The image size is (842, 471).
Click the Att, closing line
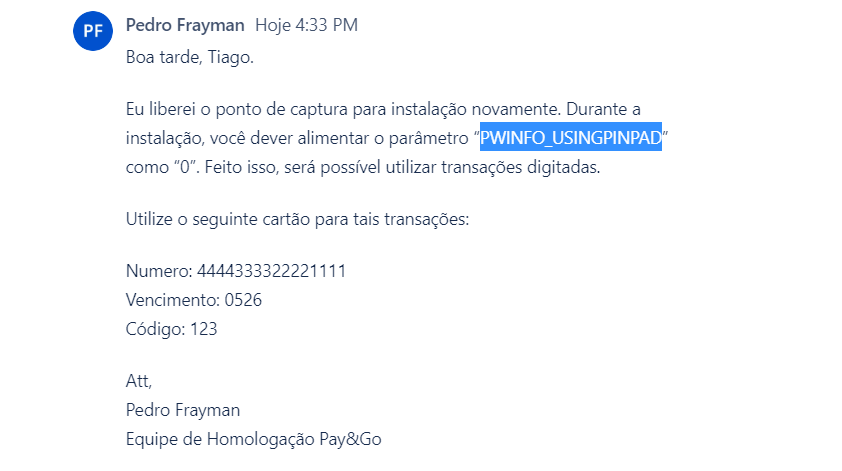[x=139, y=381]
